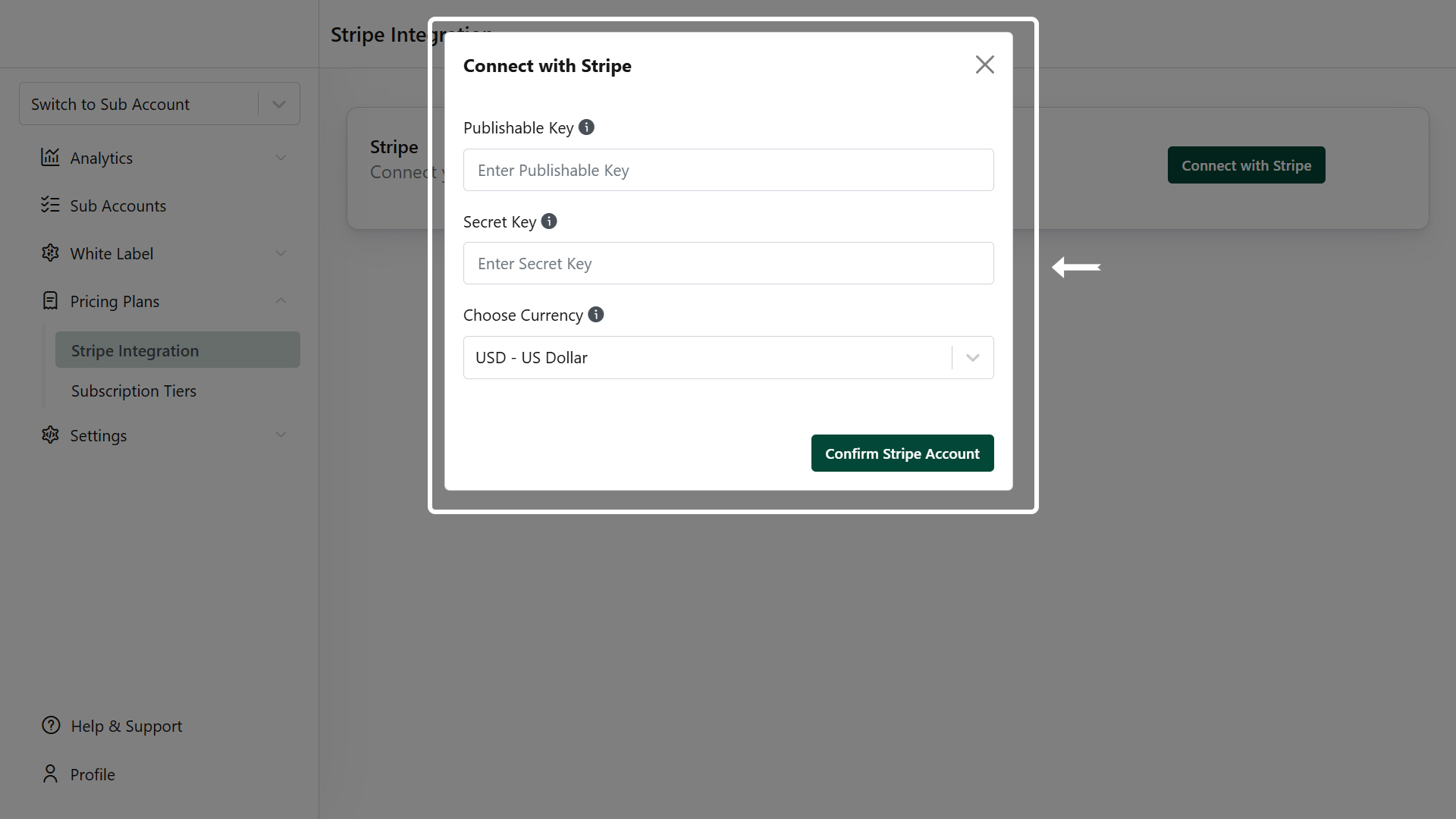This screenshot has height=819, width=1456.
Task: Click the White Label menu label
Action: point(111,253)
